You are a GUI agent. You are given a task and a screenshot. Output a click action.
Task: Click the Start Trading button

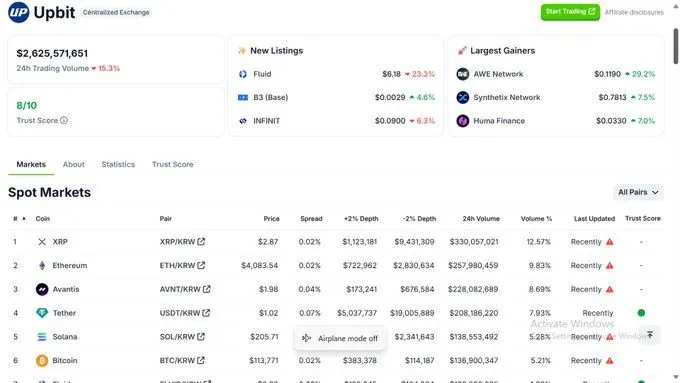click(x=570, y=12)
